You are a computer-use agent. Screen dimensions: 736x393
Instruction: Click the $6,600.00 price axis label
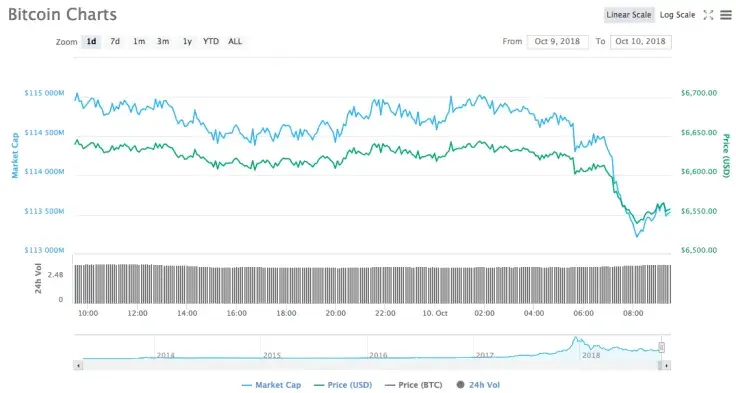699,172
